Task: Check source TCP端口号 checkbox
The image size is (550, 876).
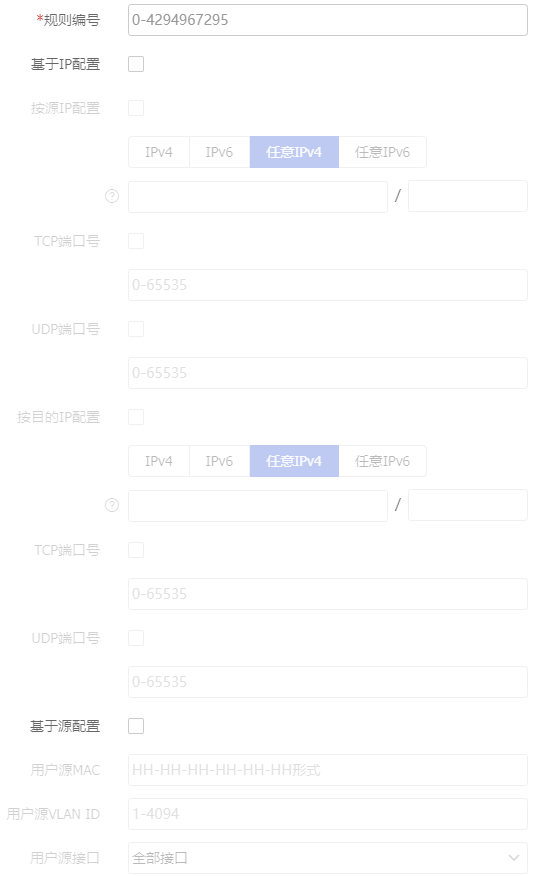Action: click(136, 241)
